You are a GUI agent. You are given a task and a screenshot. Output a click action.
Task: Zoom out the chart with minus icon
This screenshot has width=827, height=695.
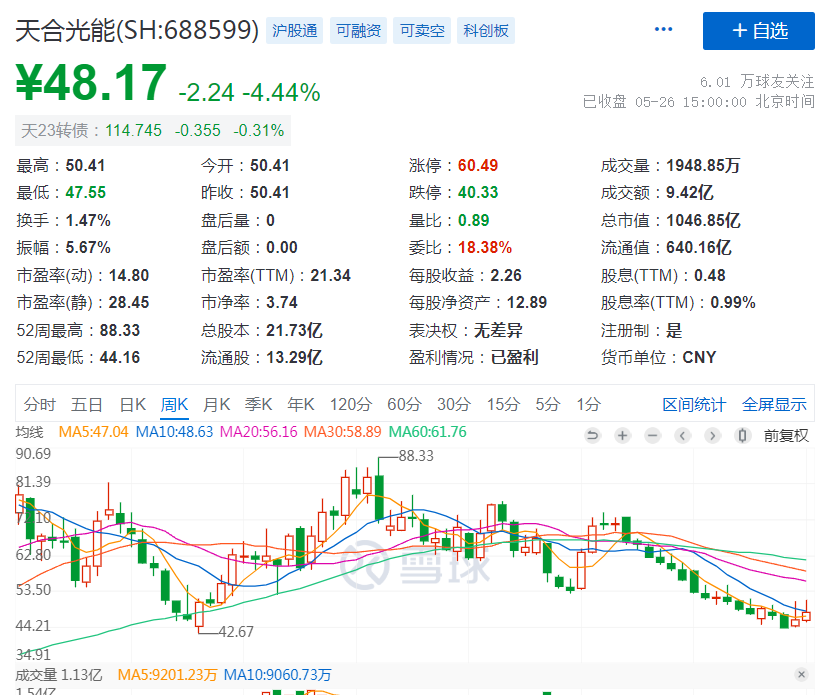click(652, 436)
